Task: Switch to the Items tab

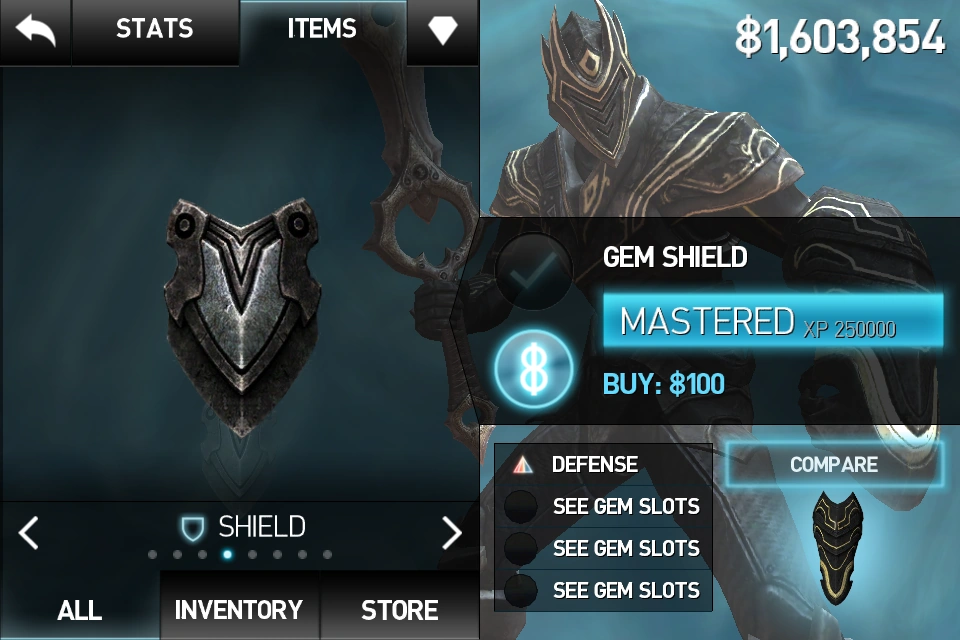Action: (323, 29)
